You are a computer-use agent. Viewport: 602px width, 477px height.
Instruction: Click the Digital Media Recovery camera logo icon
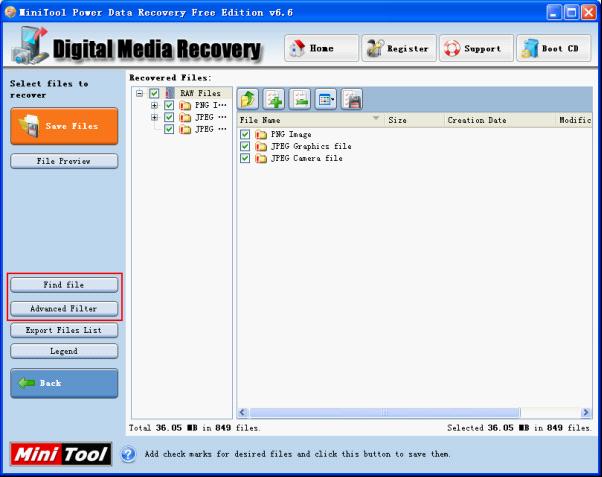pyautogui.click(x=30, y=45)
